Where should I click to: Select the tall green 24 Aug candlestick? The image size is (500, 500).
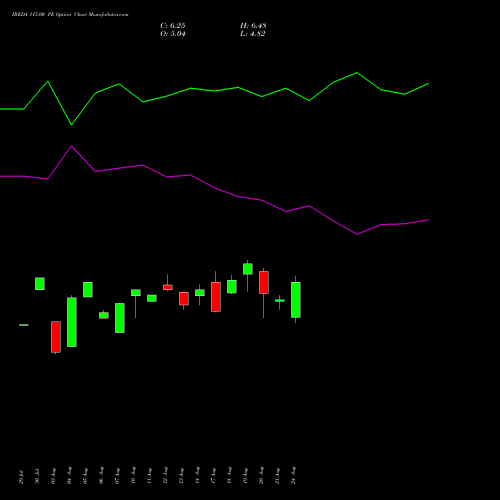296,300
